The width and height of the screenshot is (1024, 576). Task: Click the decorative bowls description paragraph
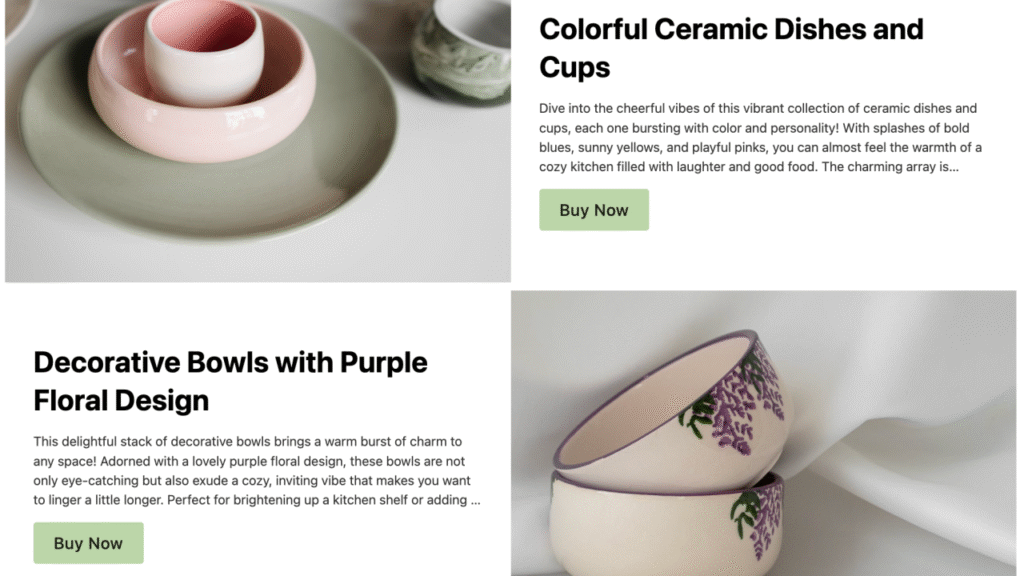(257, 470)
